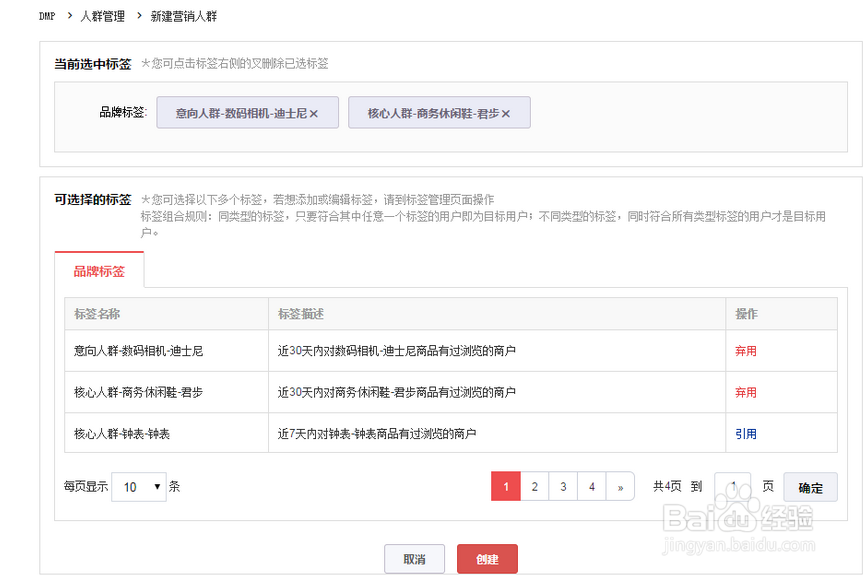Select page 1 in pagination
The image size is (864, 575).
tap(506, 487)
